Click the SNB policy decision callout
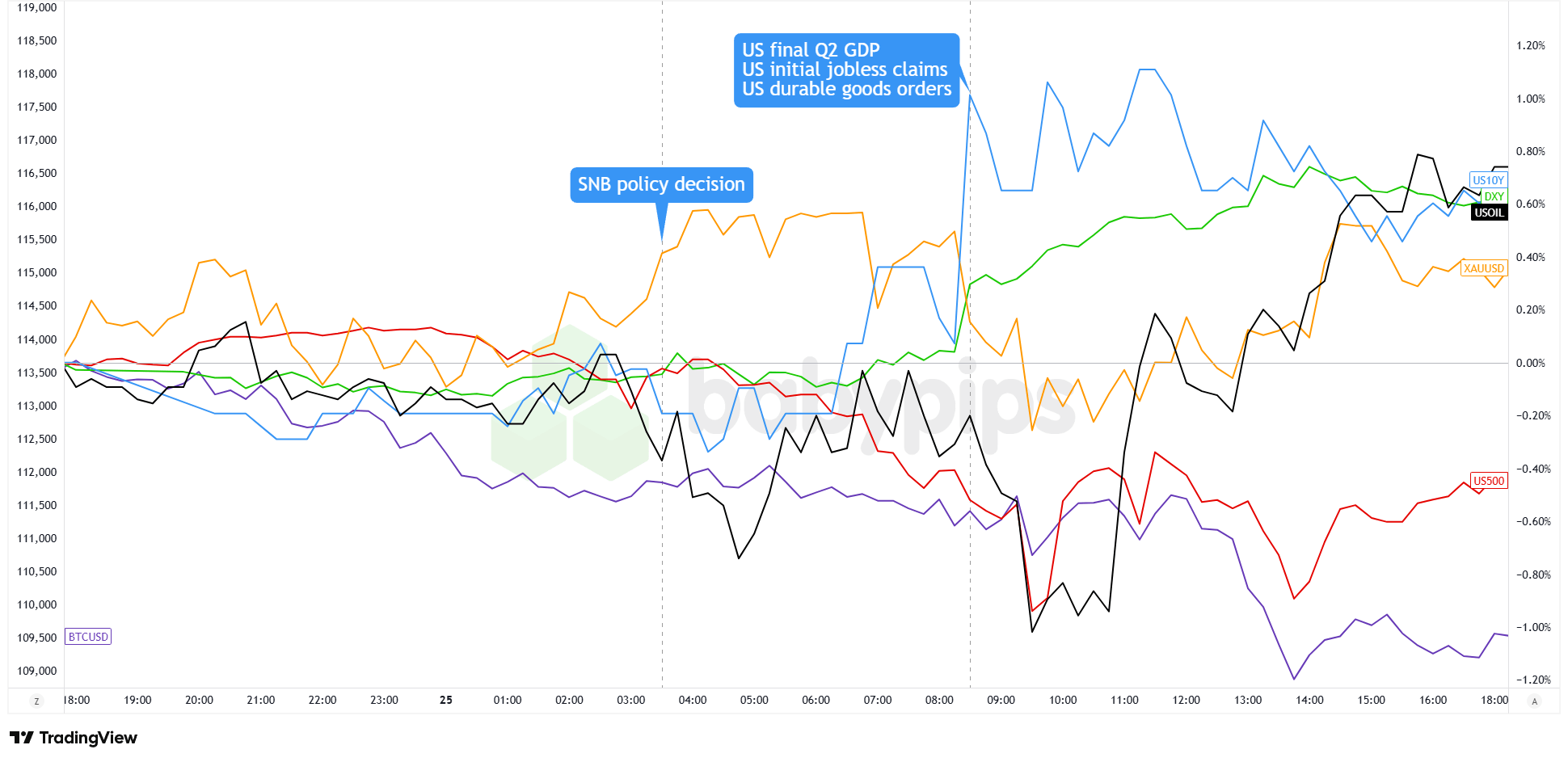This screenshot has width=1568, height=762. click(661, 185)
